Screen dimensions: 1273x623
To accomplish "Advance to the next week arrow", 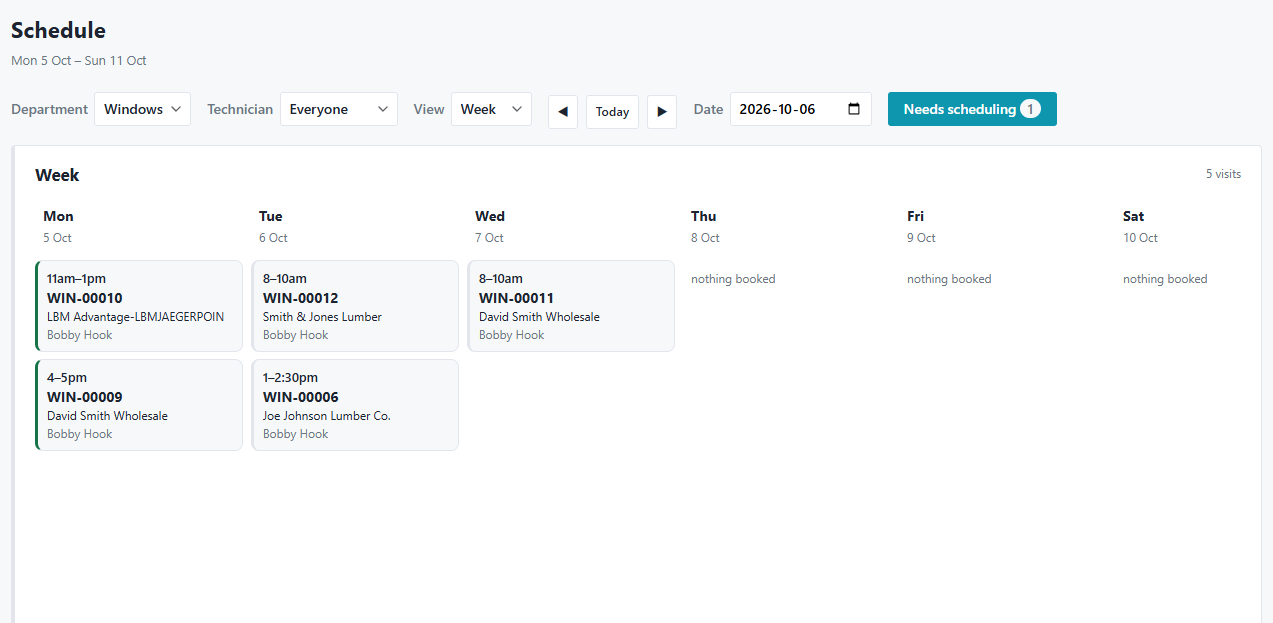I will pyautogui.click(x=662, y=111).
